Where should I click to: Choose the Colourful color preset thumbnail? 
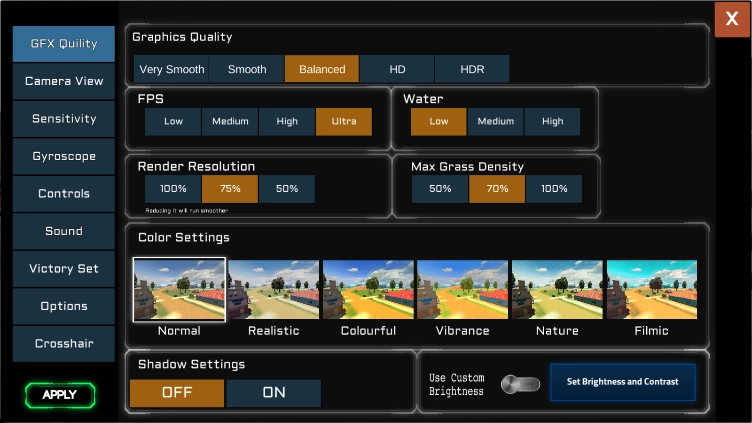[x=368, y=290]
